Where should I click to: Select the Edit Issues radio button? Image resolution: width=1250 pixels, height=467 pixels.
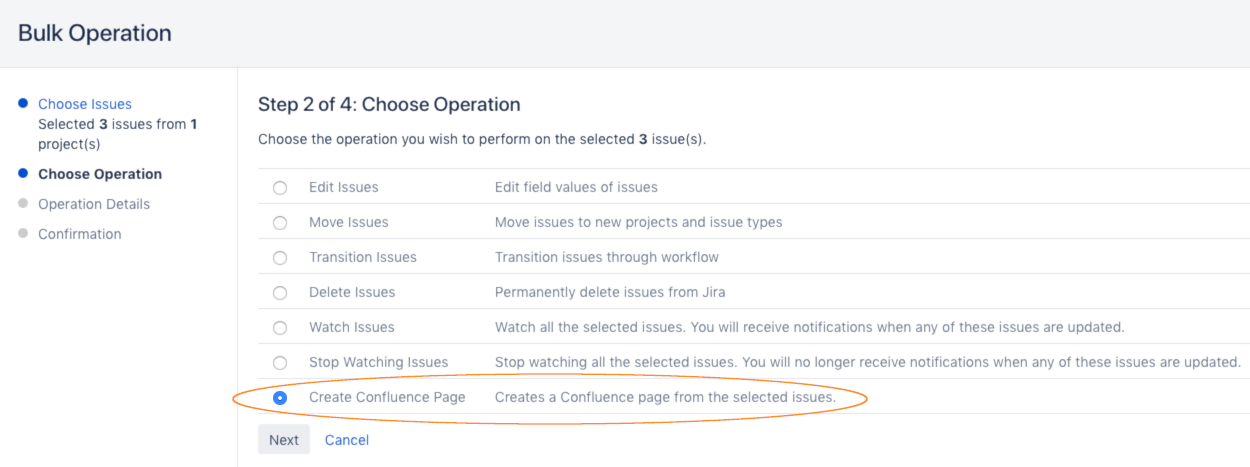(280, 187)
